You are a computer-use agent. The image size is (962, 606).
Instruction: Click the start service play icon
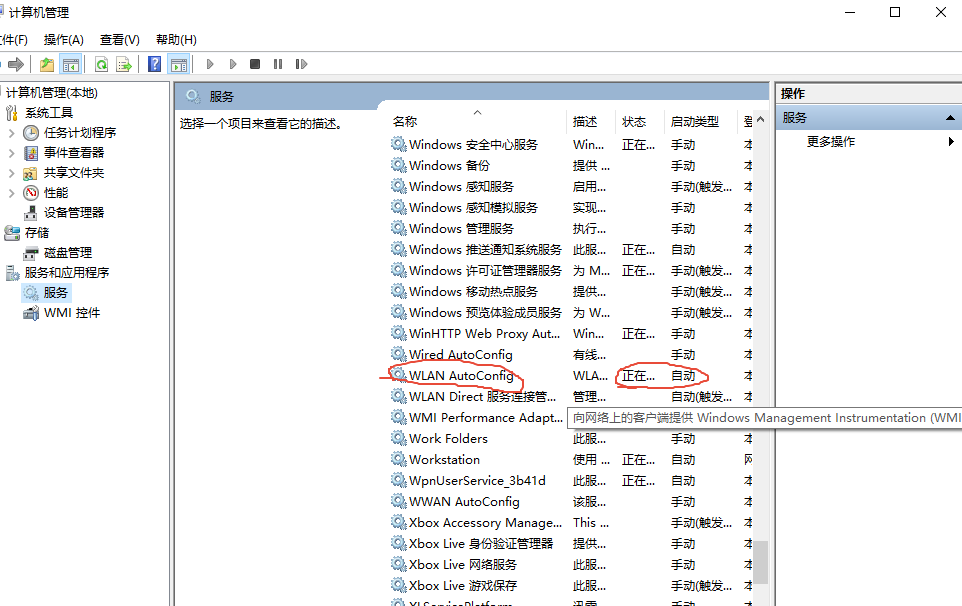point(210,64)
